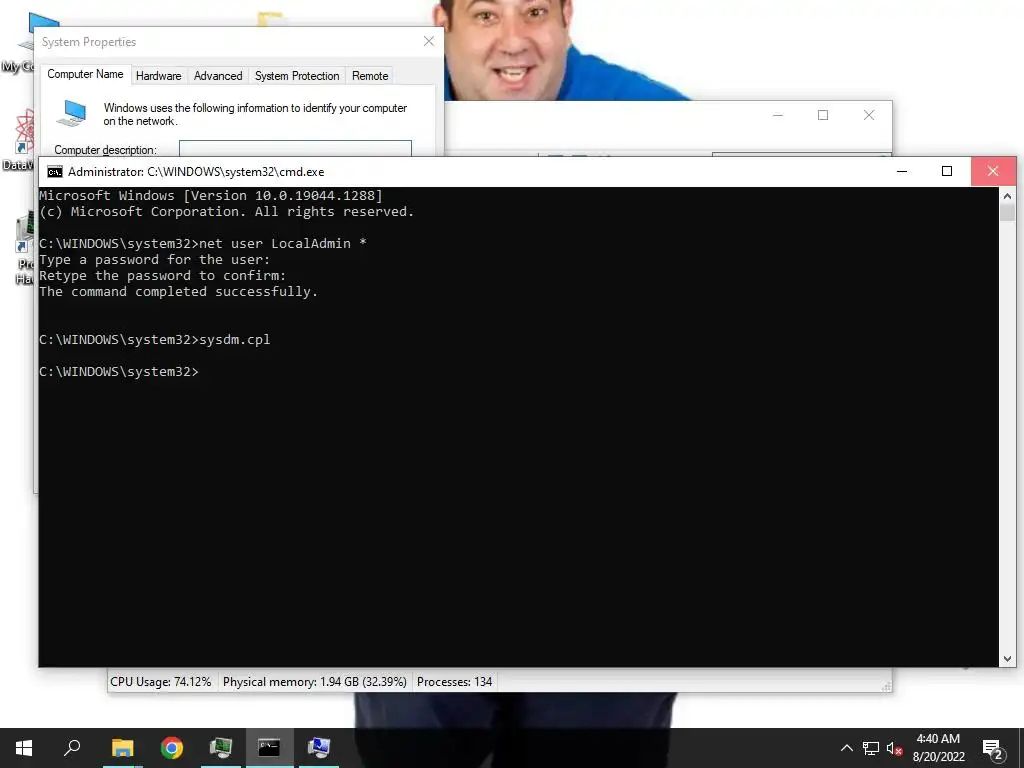Screen dimensions: 1024x768
Task: Click Command Prompt scrollbar down arrow
Action: 1007,659
